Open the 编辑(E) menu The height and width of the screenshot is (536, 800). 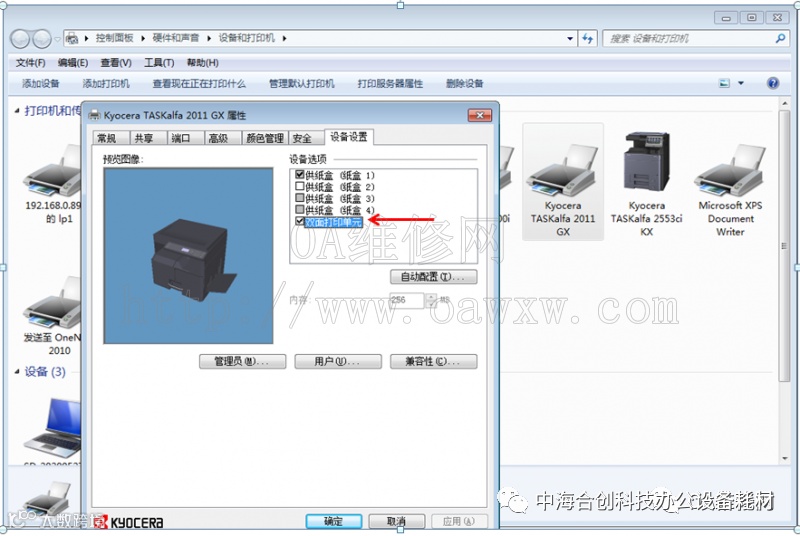[73, 63]
